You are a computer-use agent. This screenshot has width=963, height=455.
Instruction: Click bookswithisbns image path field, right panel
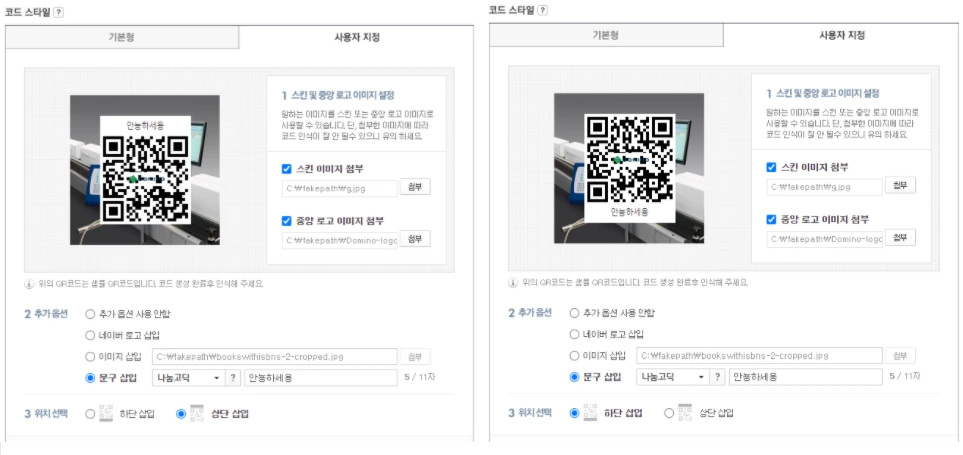(759, 356)
